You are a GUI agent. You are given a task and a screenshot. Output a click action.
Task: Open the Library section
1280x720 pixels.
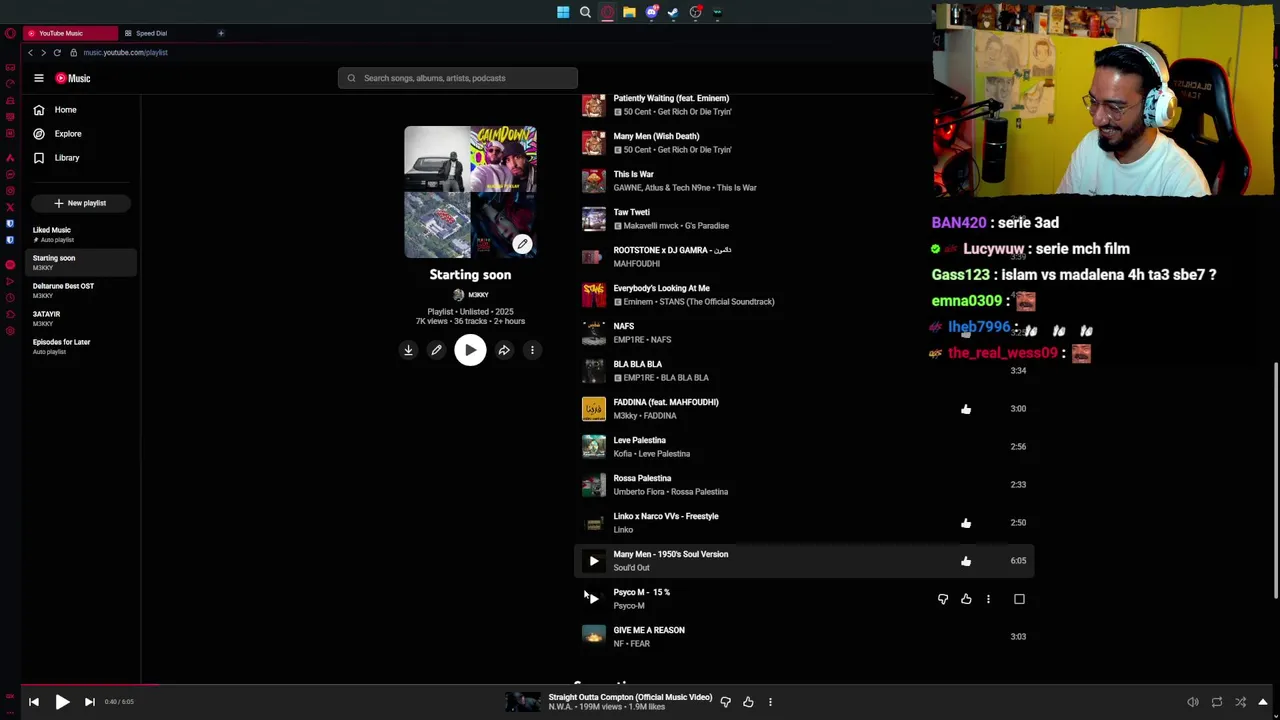67,158
